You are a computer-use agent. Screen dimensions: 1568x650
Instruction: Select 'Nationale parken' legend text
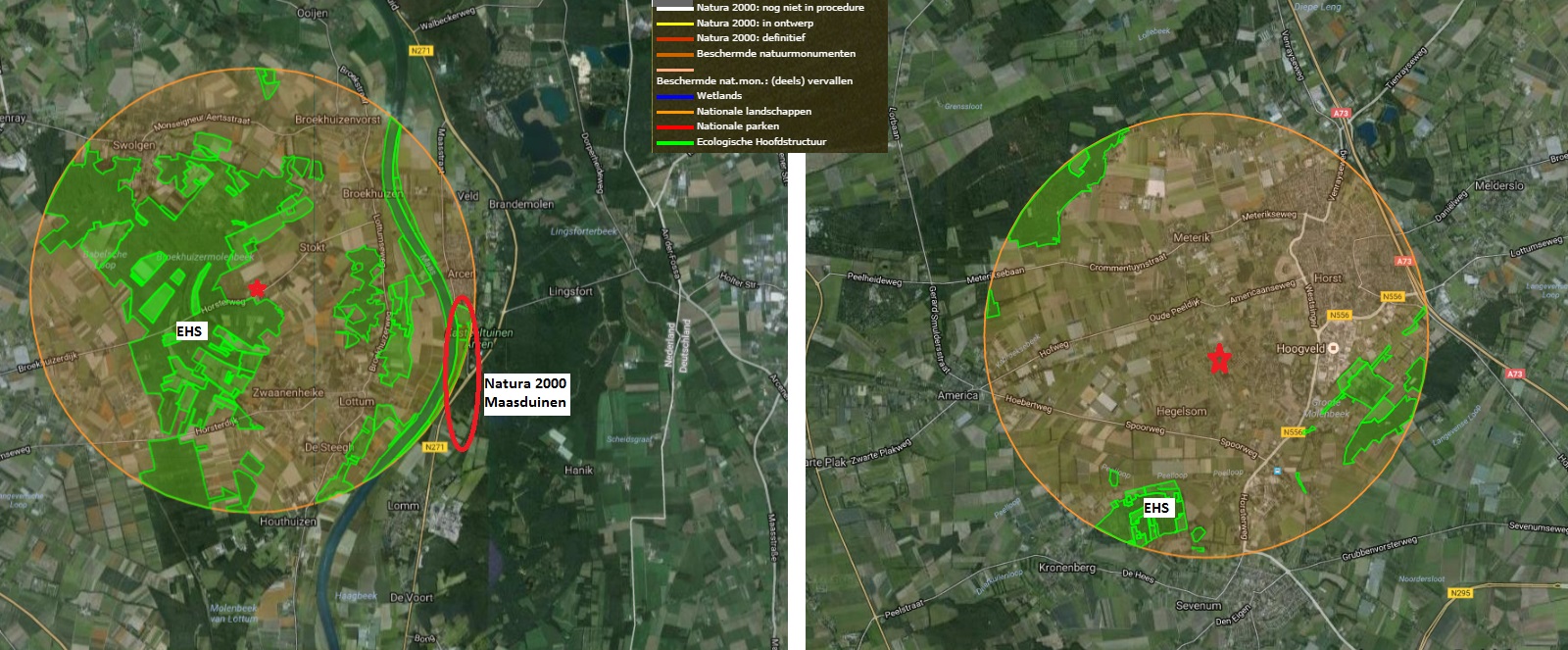coord(738,126)
